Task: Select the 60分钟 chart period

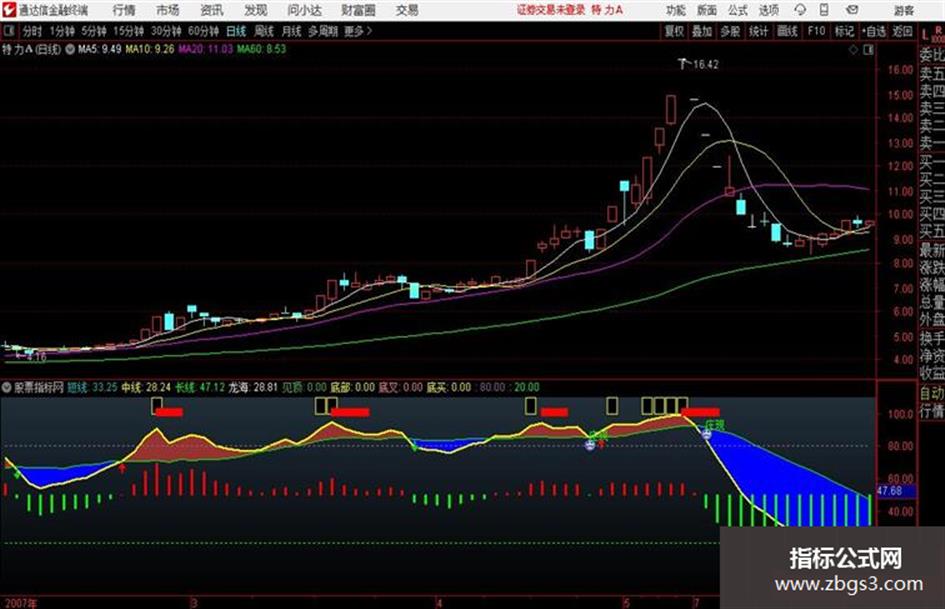Action: [x=203, y=31]
